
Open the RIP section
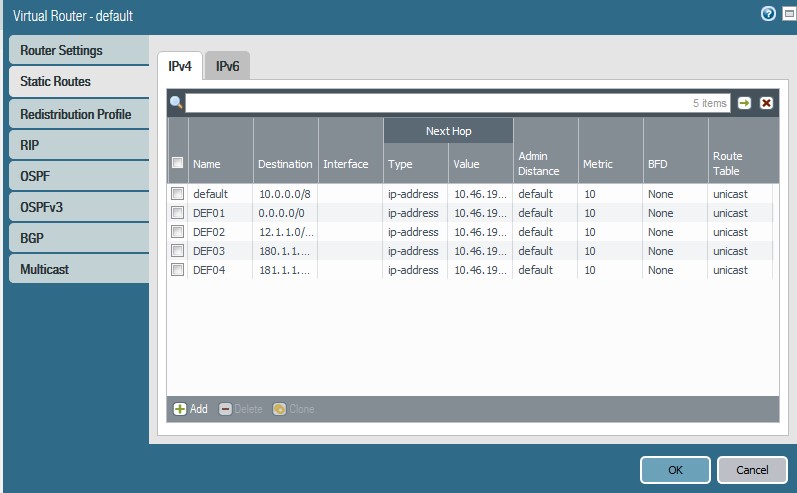79,145
